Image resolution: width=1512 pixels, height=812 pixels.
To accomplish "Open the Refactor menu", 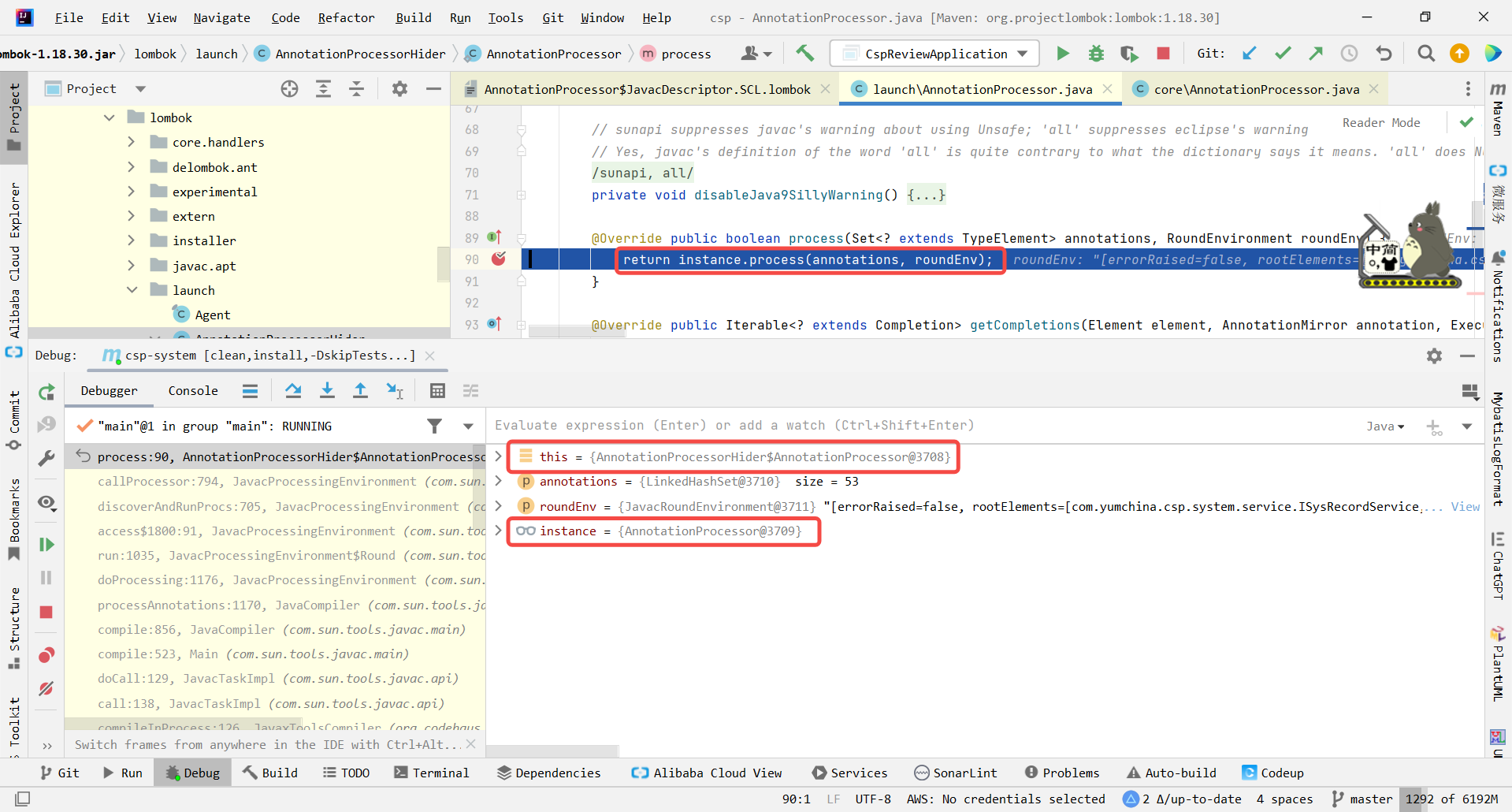I will click(346, 17).
